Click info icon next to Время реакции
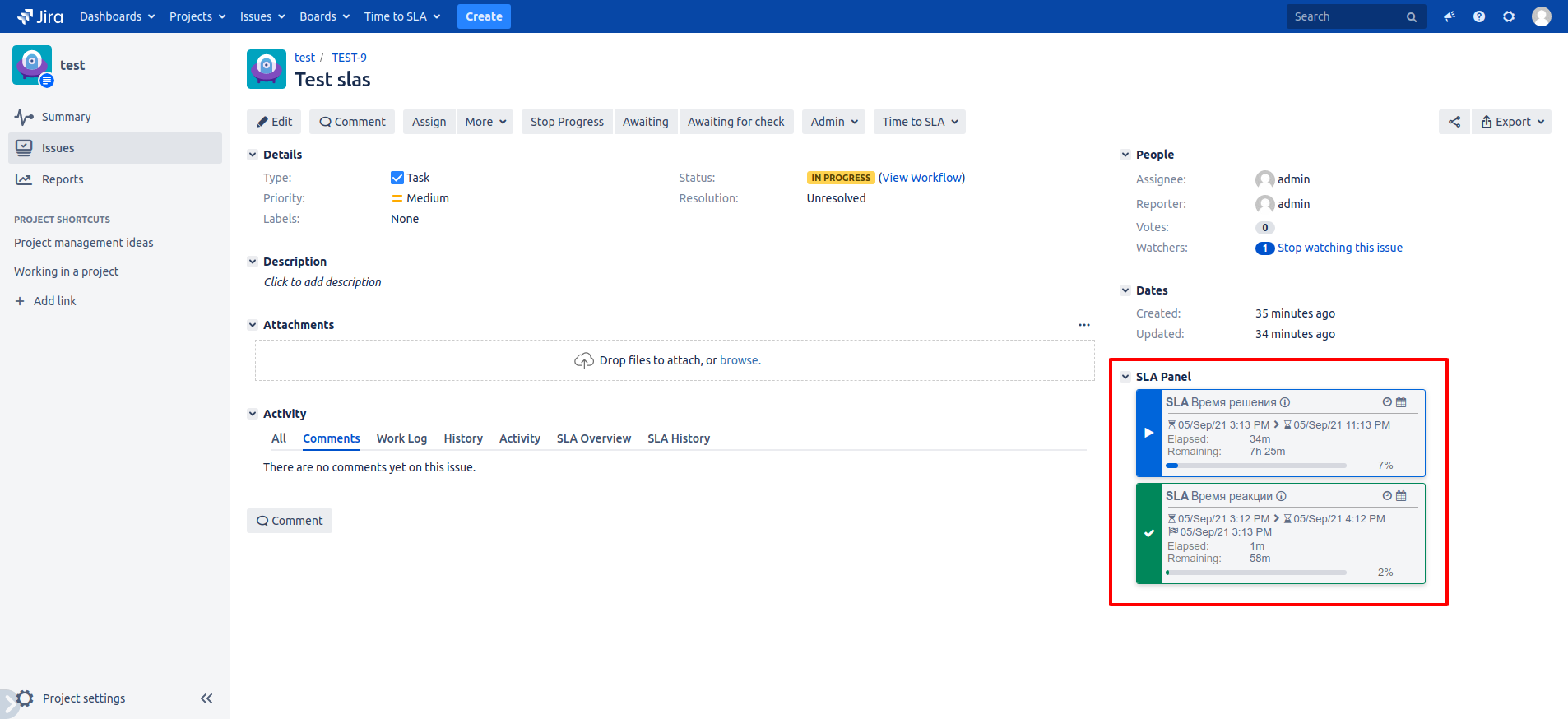Screen dimensions: 1568x719 coord(1282,496)
